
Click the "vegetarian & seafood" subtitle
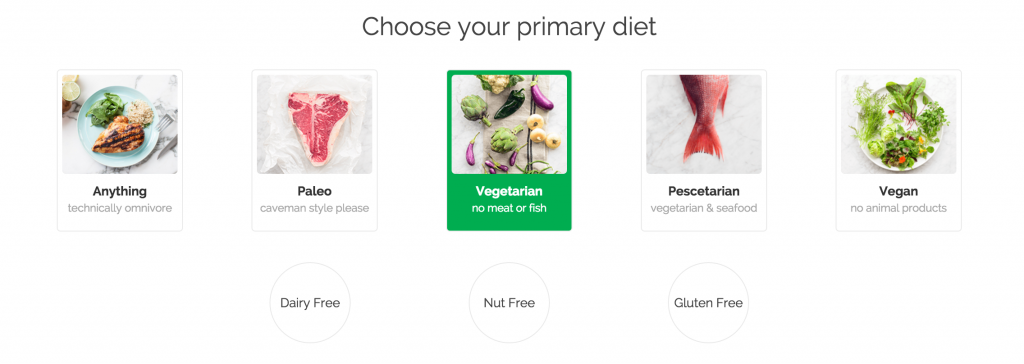[x=704, y=208]
